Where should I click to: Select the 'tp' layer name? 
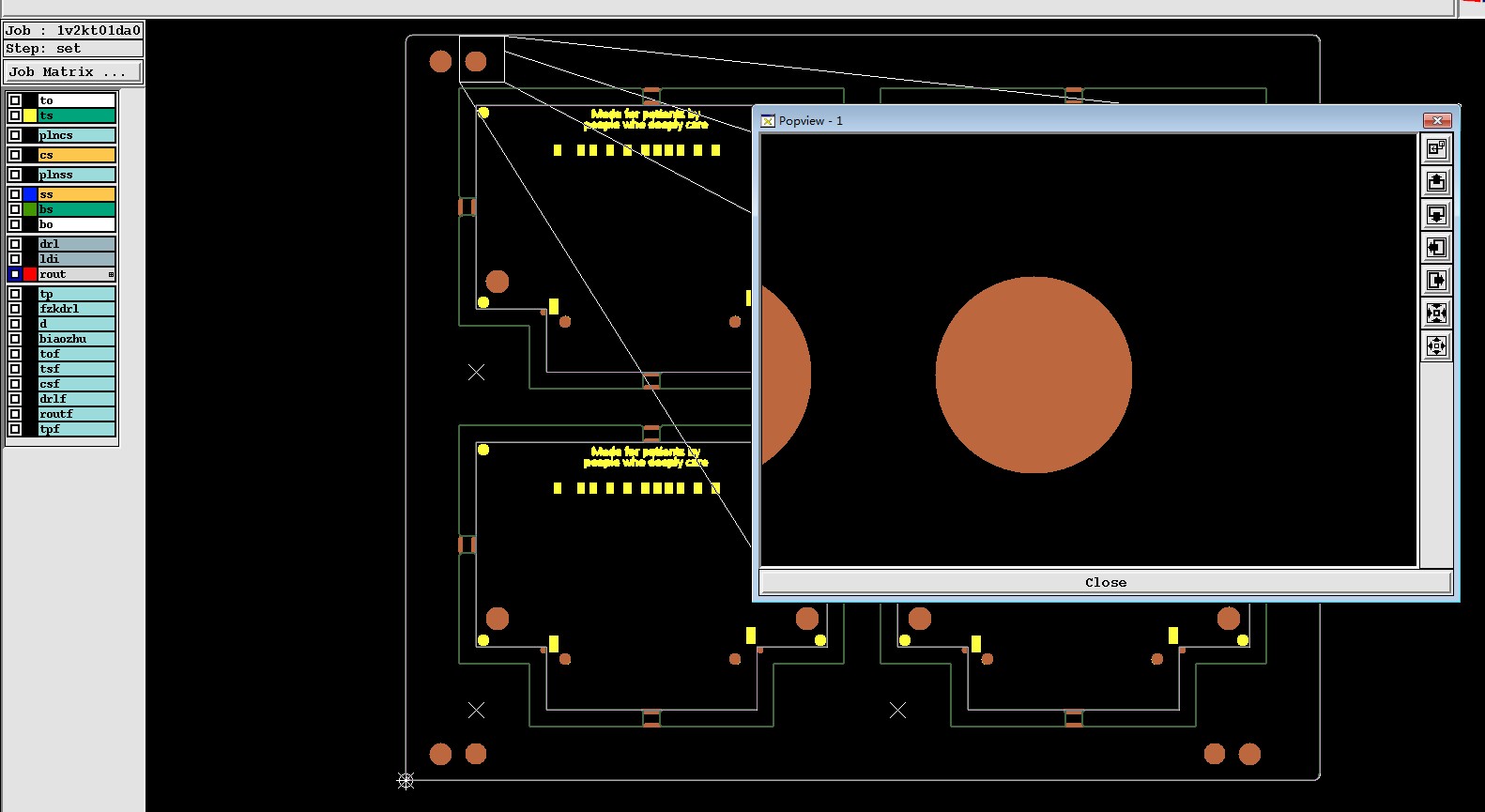coord(77,294)
